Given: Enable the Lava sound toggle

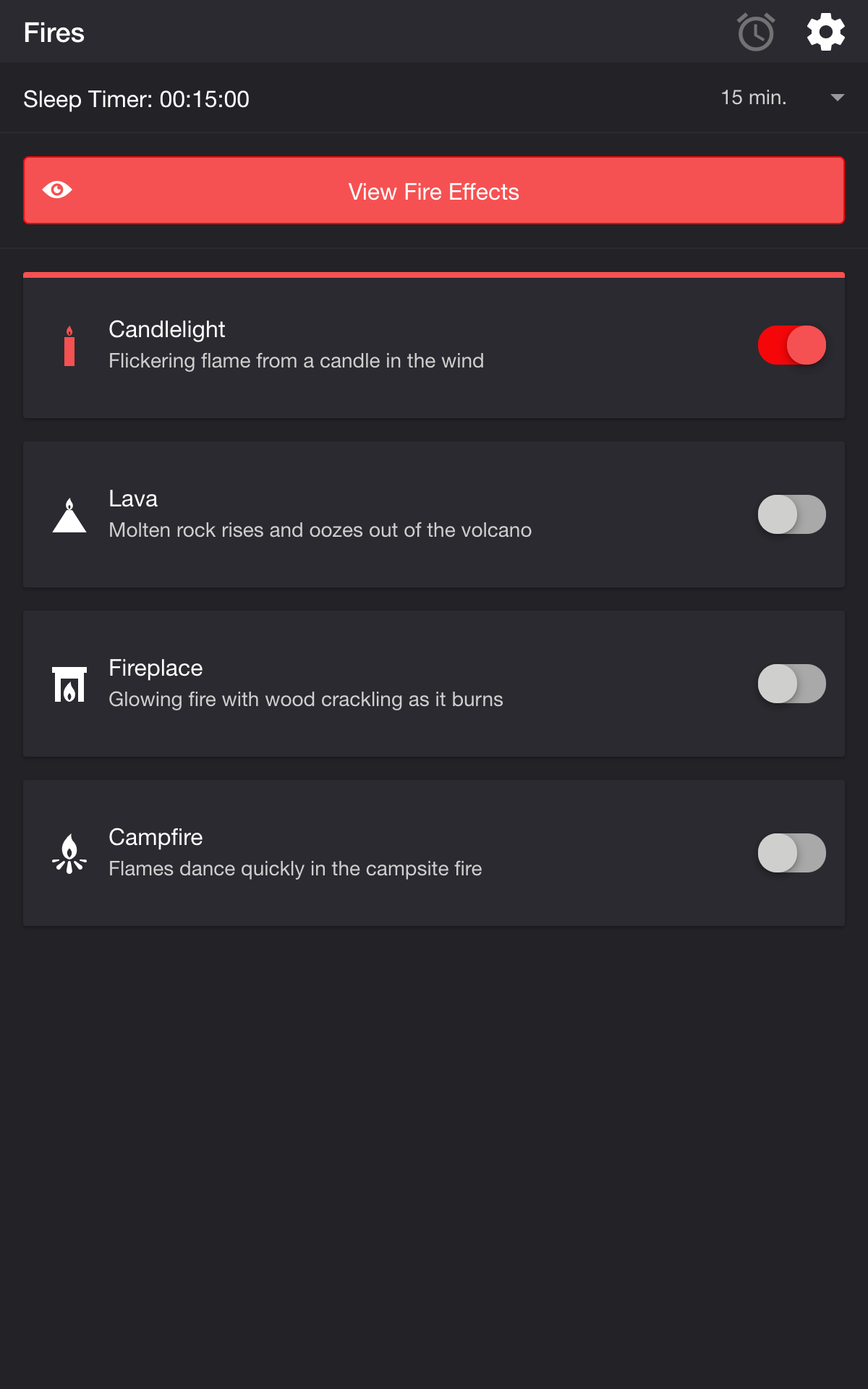Looking at the screenshot, I should coord(792,514).
